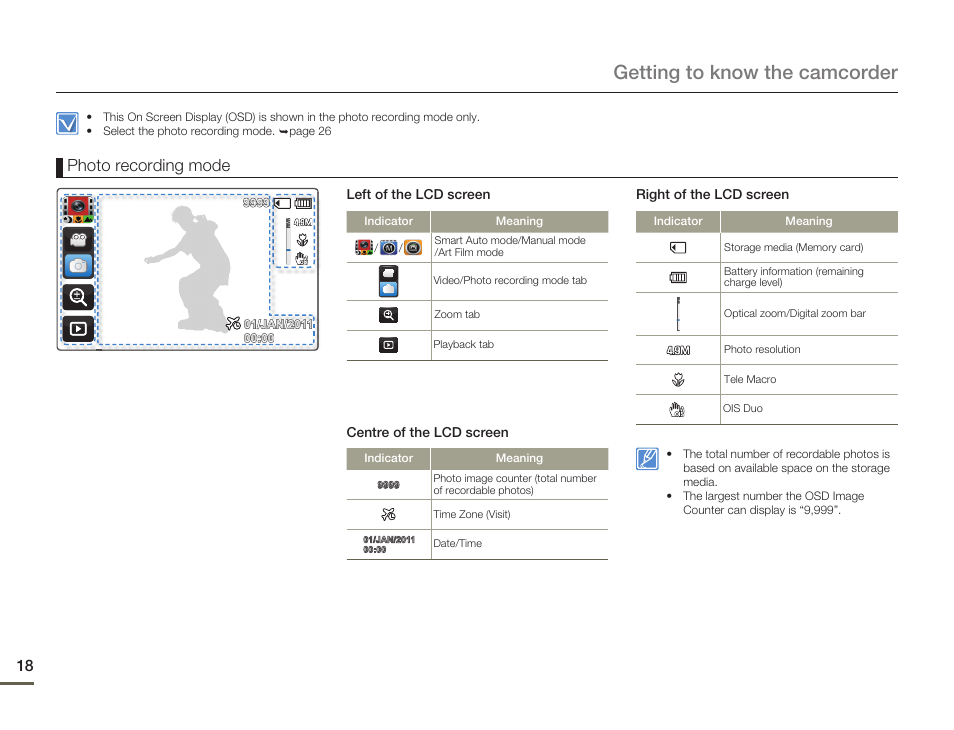Click the Art Film mode icon in the Left table
The height and width of the screenshot is (730, 954).
coord(413,247)
